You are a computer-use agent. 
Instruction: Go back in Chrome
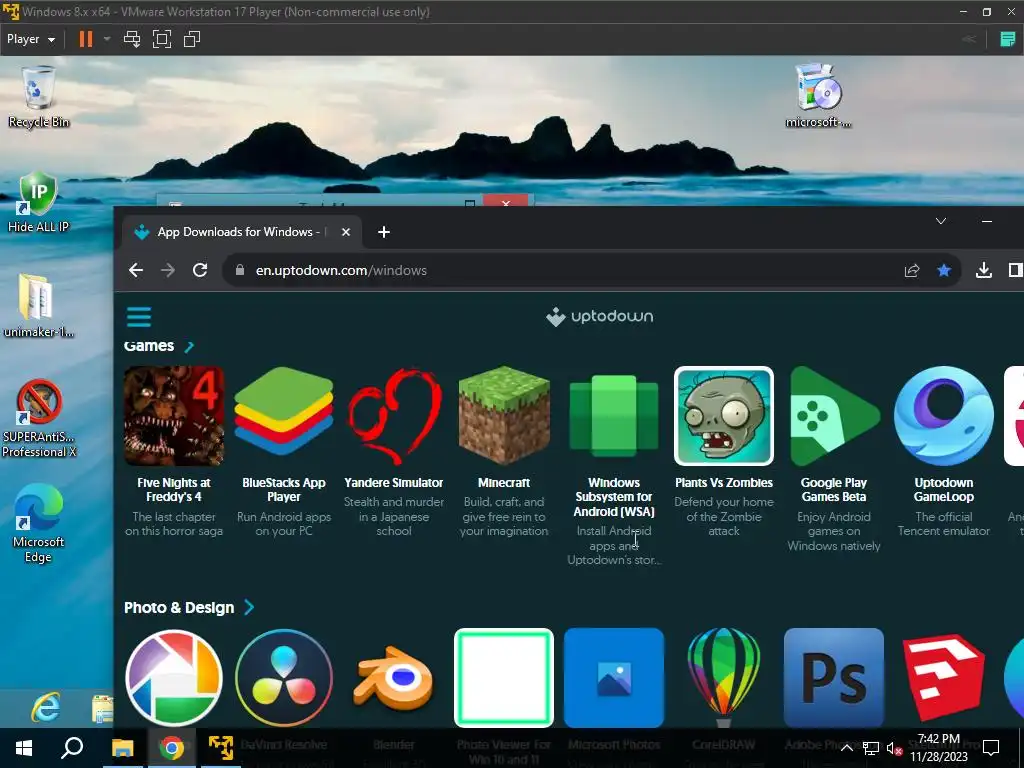click(136, 270)
